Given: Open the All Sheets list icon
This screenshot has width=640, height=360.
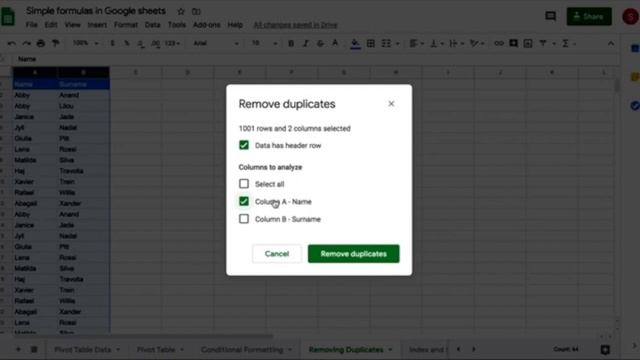Looking at the screenshot, I should 34,349.
